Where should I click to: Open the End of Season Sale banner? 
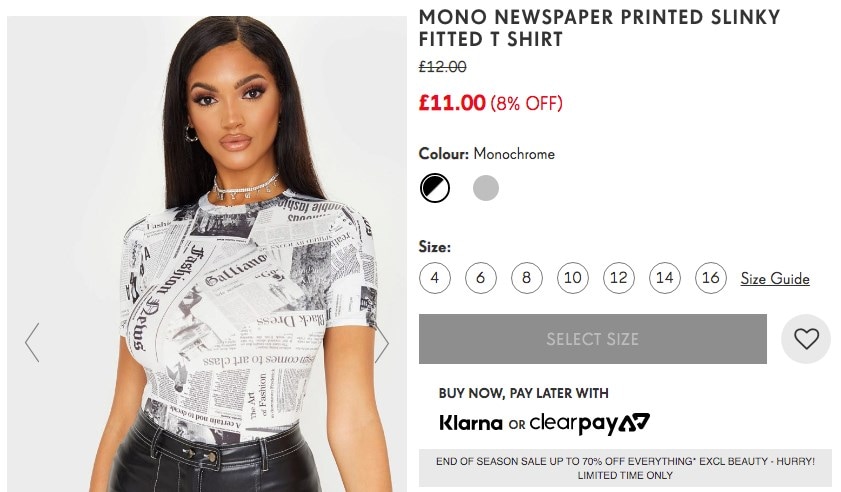click(625, 468)
